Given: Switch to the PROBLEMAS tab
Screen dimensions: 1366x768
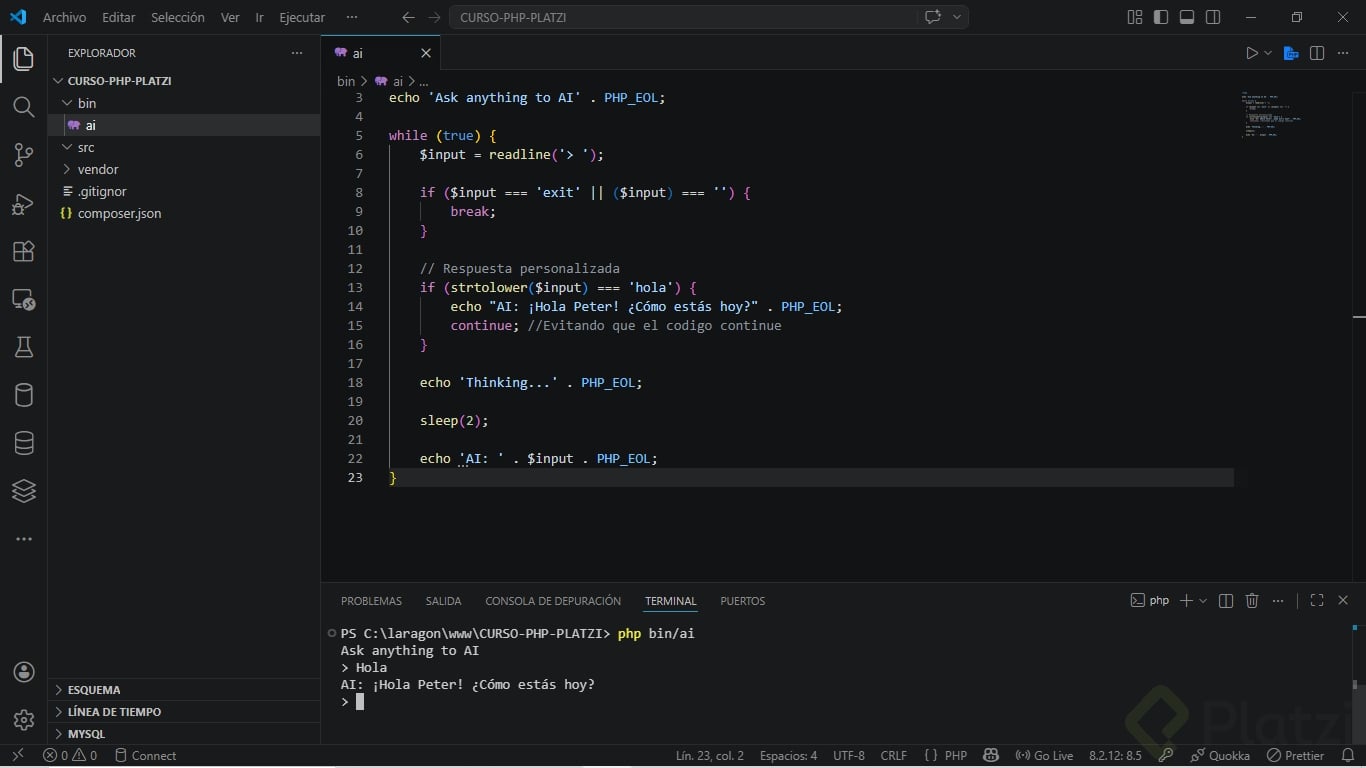Looking at the screenshot, I should (x=371, y=601).
